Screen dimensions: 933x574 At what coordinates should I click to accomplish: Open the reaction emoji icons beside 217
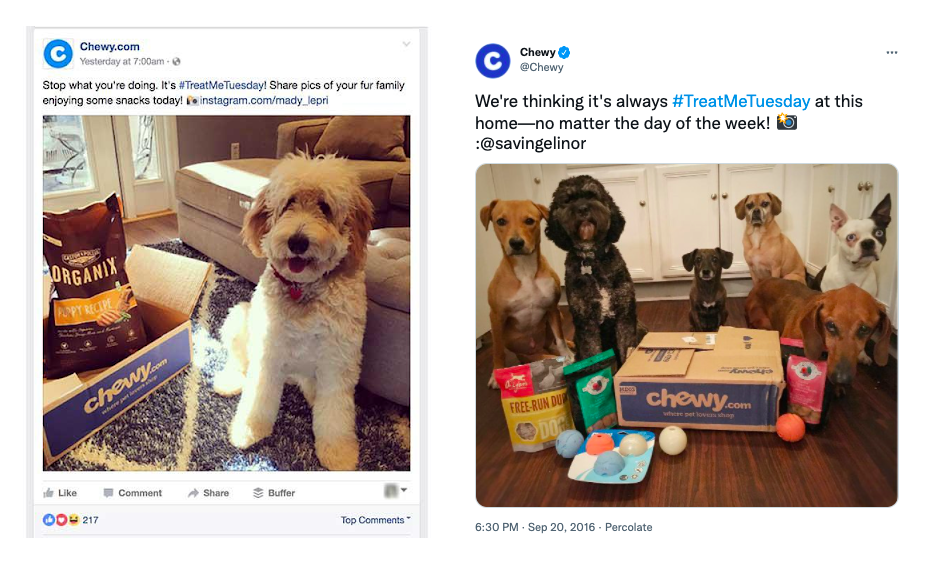(61, 520)
